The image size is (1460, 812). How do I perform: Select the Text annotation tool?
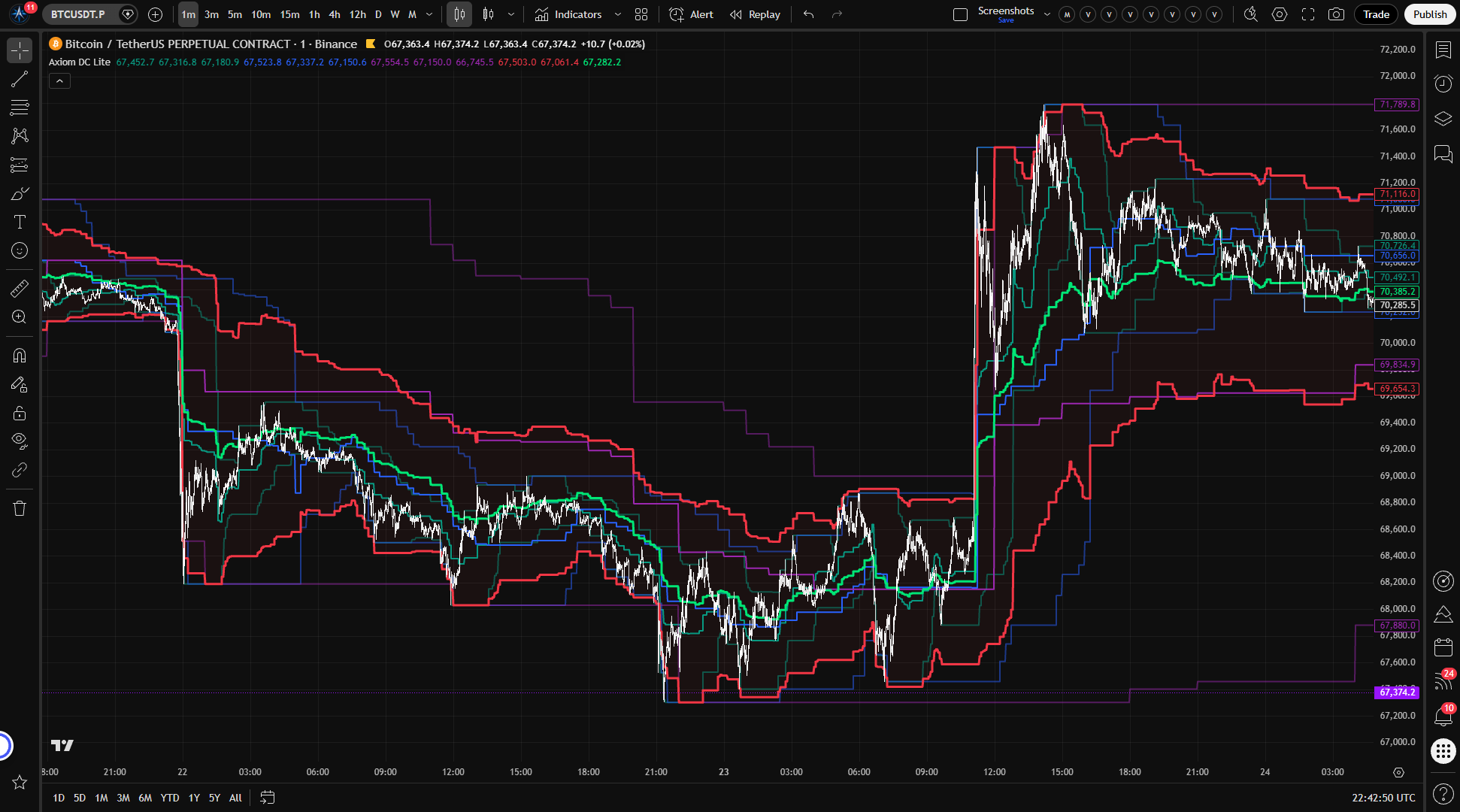tap(20, 222)
